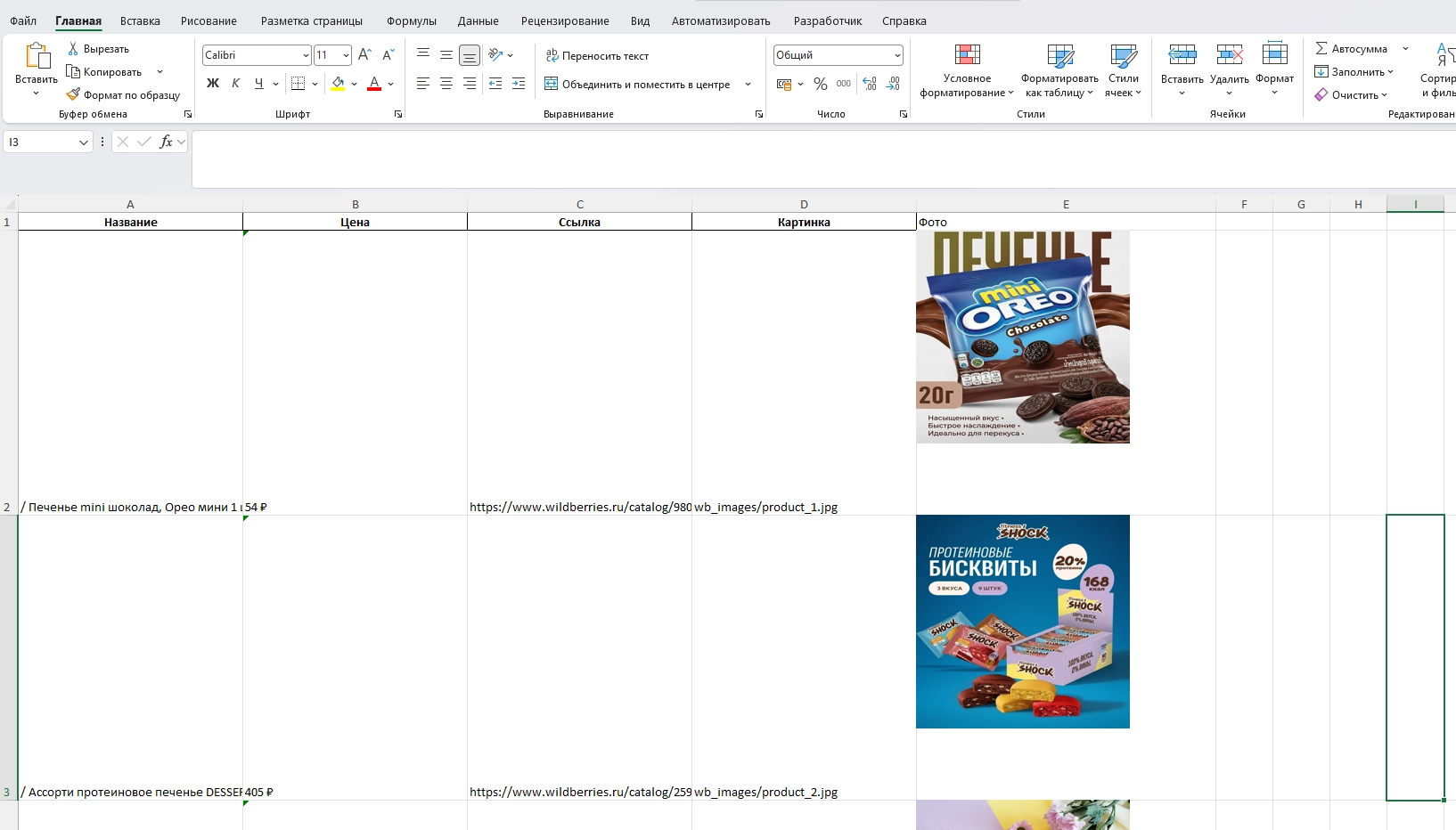Select the protein biscuits Shock product image
Viewport: 1456px width, 830px height.
(x=1023, y=622)
